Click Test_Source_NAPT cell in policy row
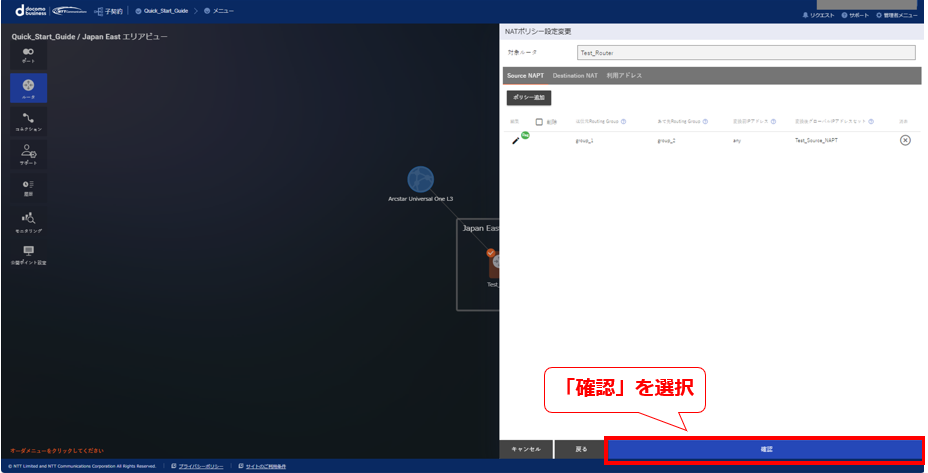The height and width of the screenshot is (473, 928). click(817, 141)
